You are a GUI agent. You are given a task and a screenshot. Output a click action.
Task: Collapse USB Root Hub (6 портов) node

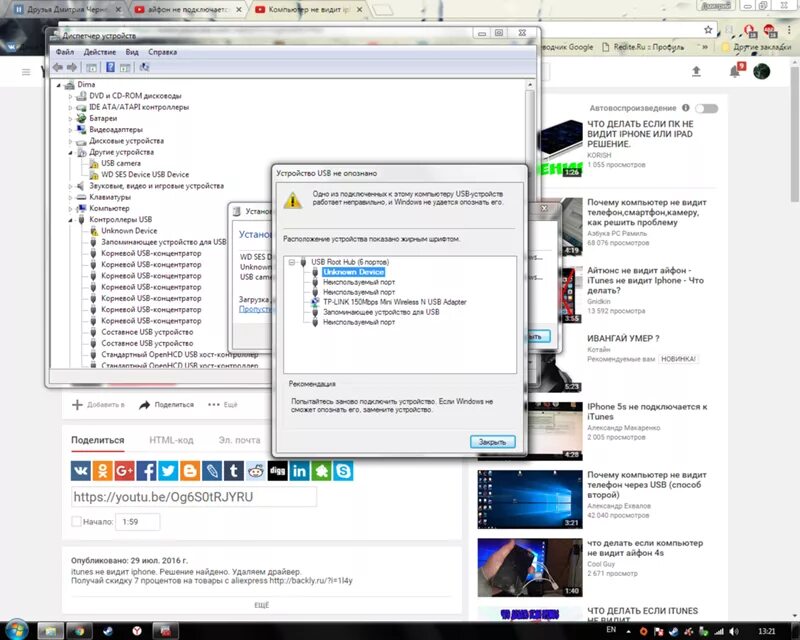(x=292, y=262)
